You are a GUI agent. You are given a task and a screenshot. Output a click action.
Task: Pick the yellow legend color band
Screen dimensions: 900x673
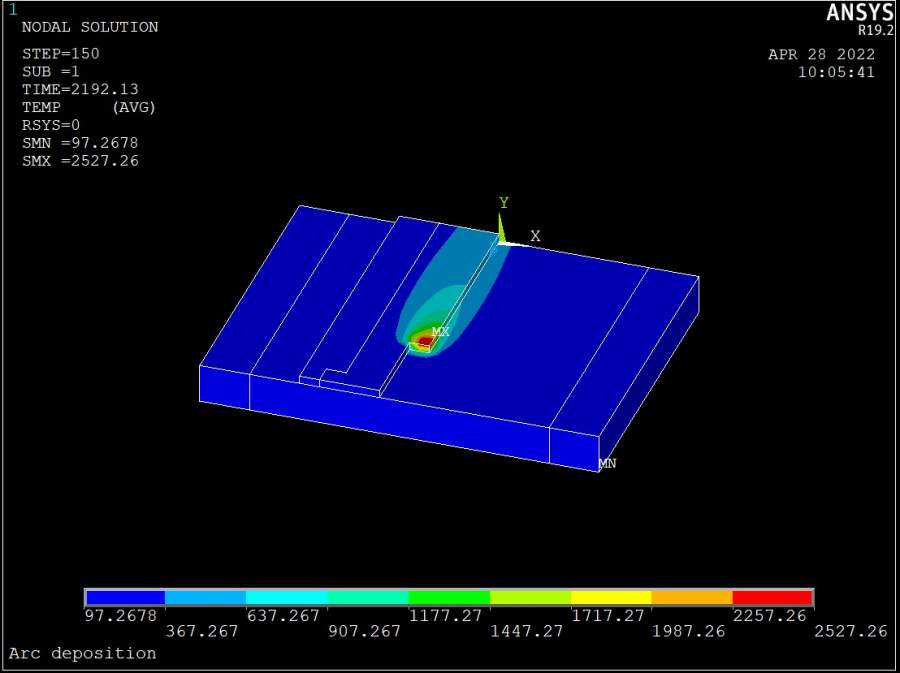(x=610, y=597)
